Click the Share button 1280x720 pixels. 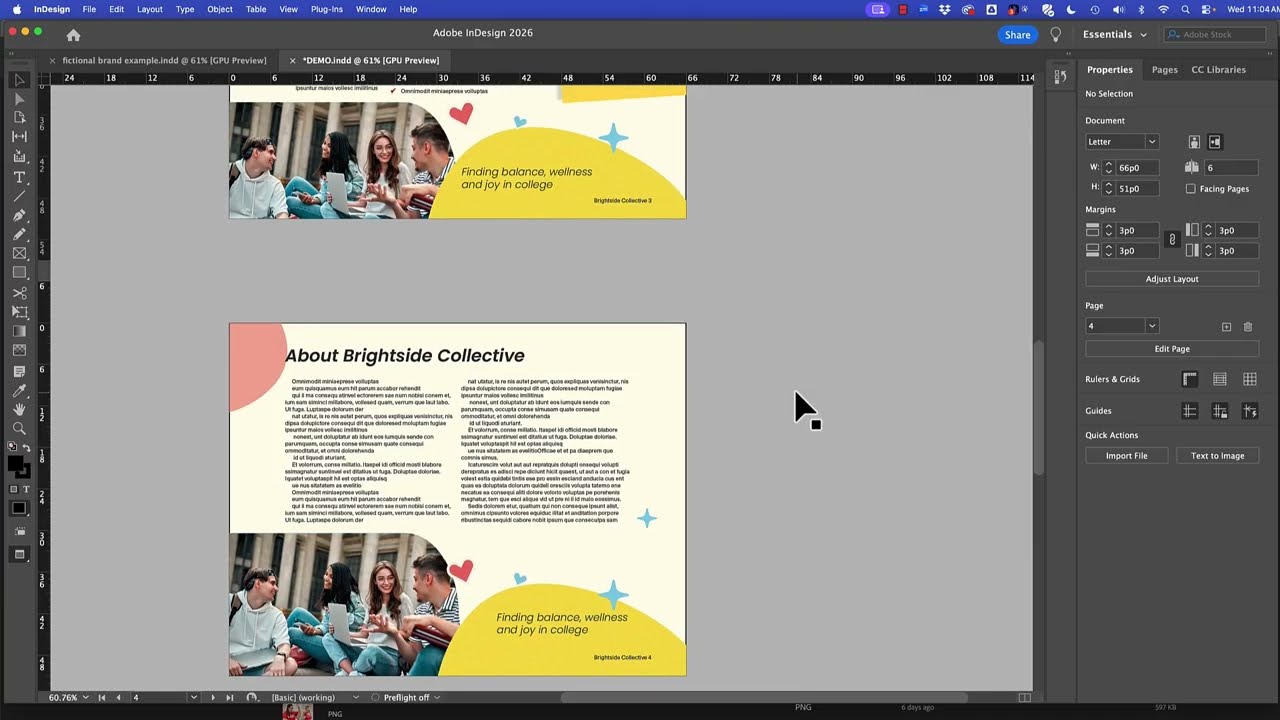tap(1017, 34)
